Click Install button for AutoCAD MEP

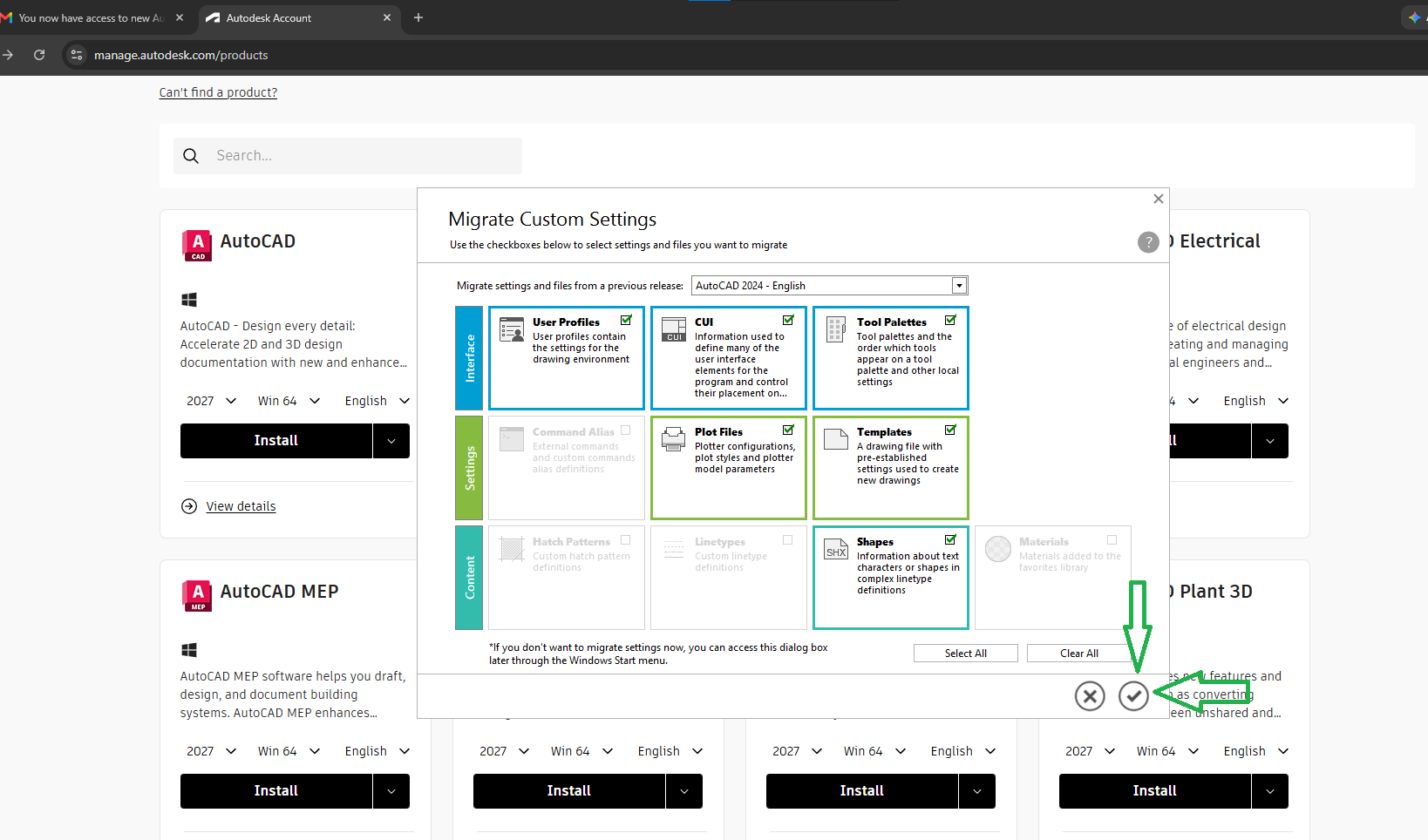276,791
